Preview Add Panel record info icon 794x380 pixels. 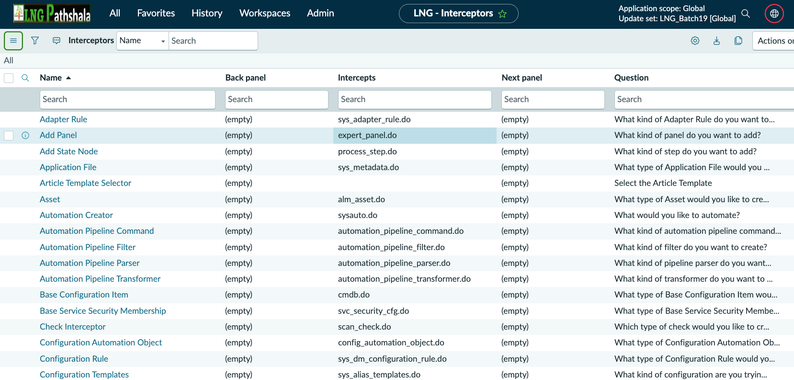25,135
